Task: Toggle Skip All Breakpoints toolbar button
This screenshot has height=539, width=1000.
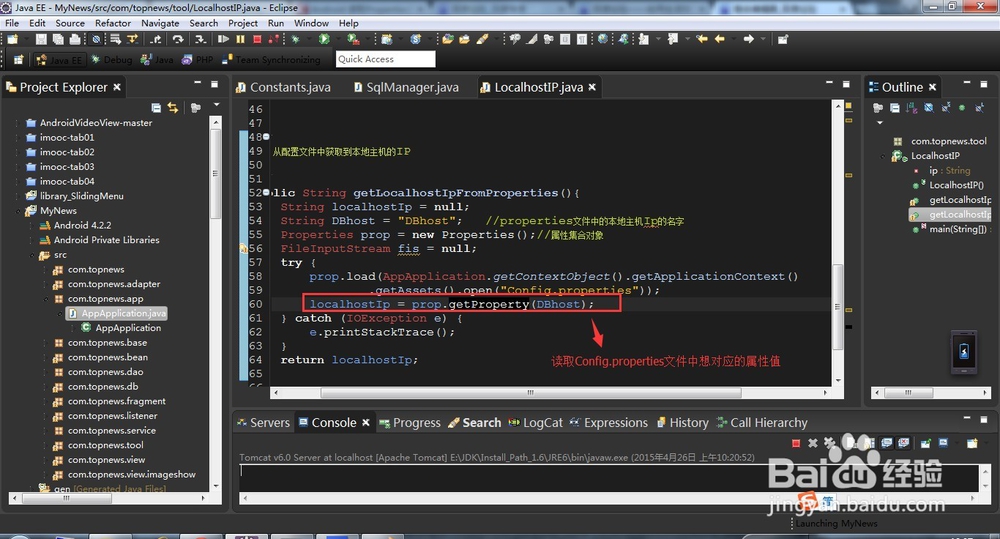Action: (96, 40)
